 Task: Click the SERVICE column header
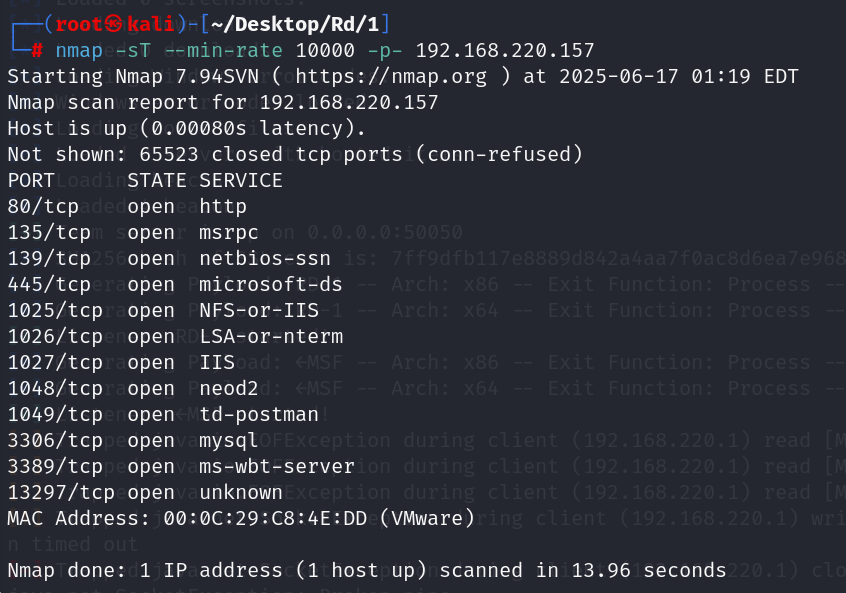pyautogui.click(x=240, y=181)
